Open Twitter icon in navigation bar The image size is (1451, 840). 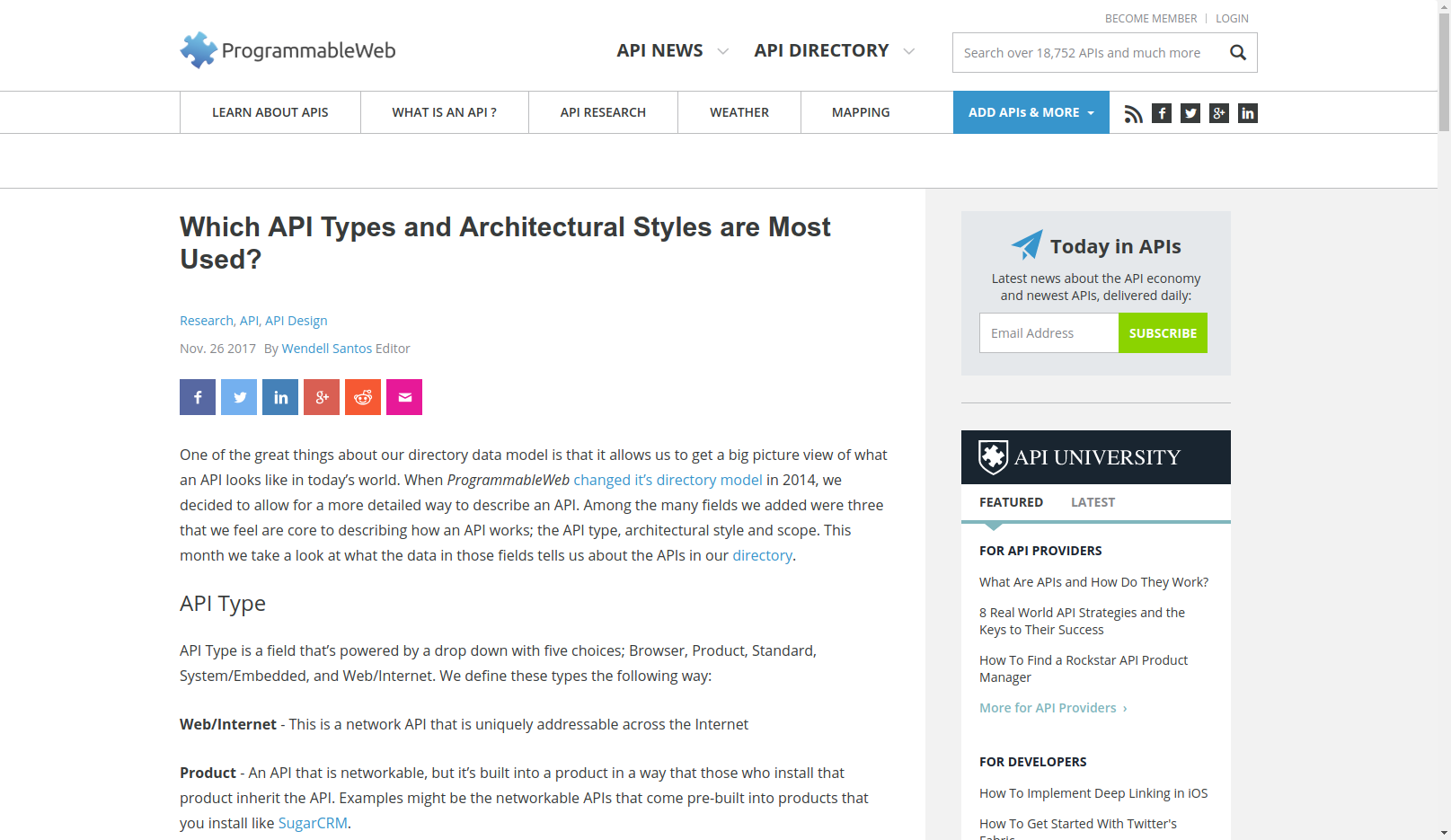click(1190, 113)
